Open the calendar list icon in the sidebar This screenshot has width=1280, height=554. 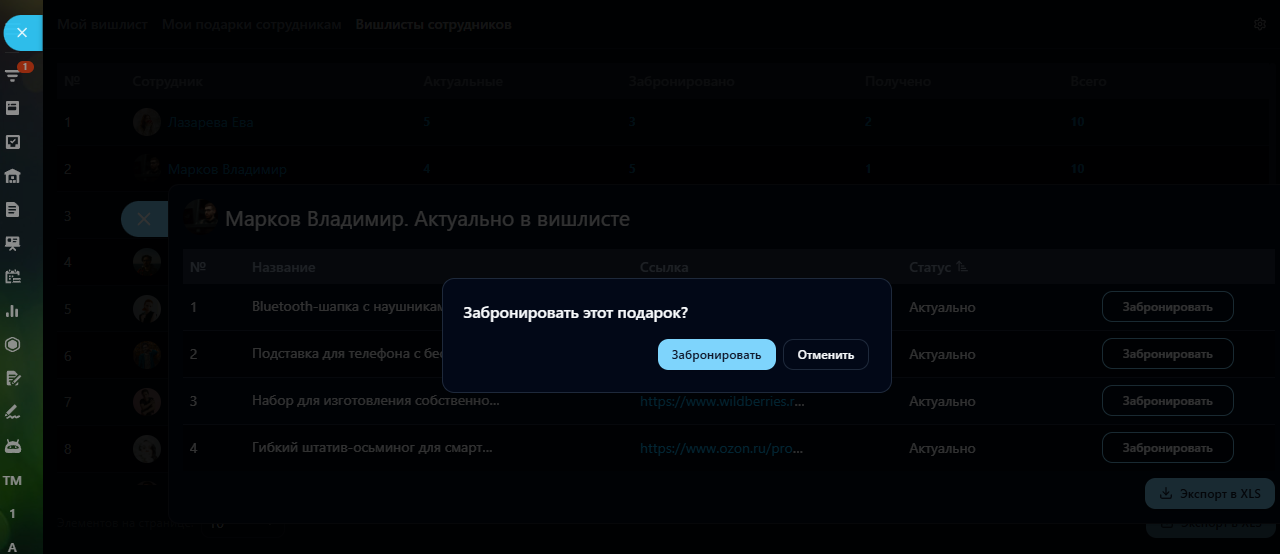pyautogui.click(x=13, y=277)
